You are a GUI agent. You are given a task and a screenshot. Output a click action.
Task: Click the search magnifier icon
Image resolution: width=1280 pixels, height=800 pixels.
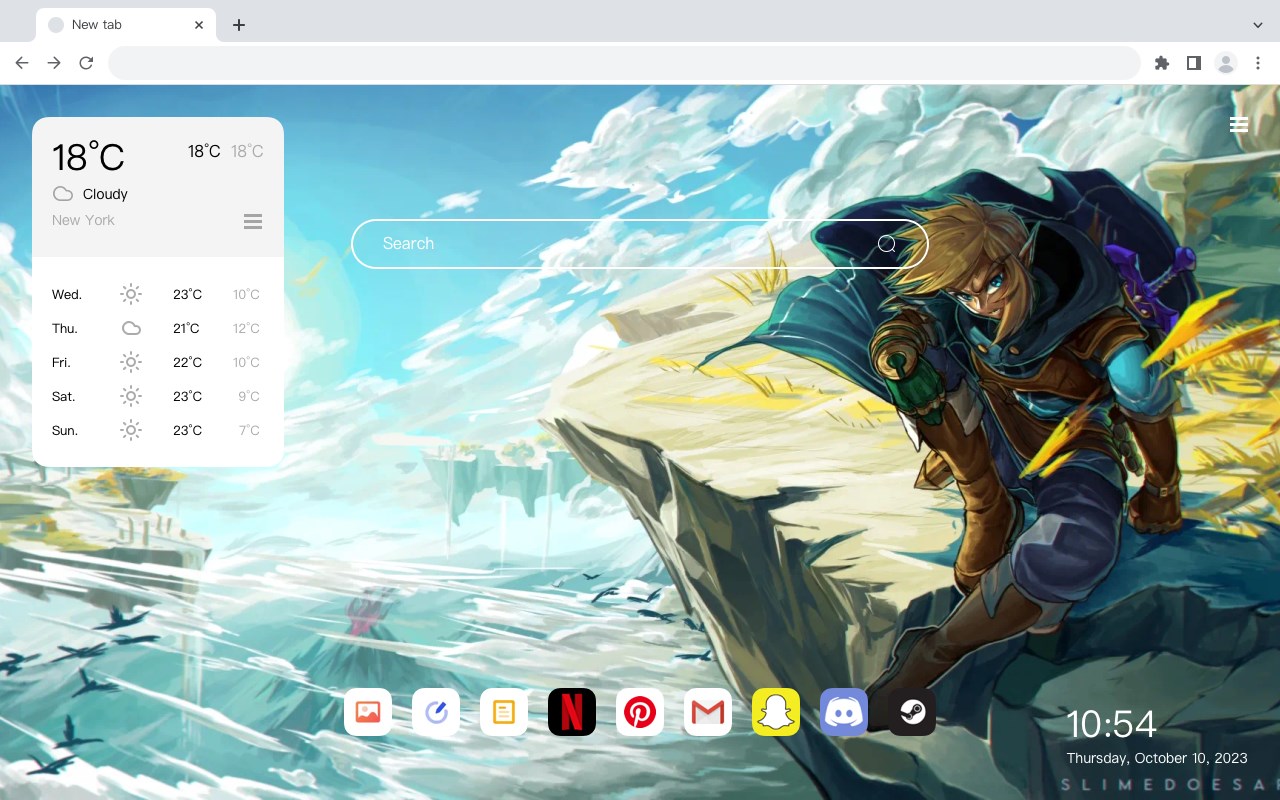click(x=887, y=244)
